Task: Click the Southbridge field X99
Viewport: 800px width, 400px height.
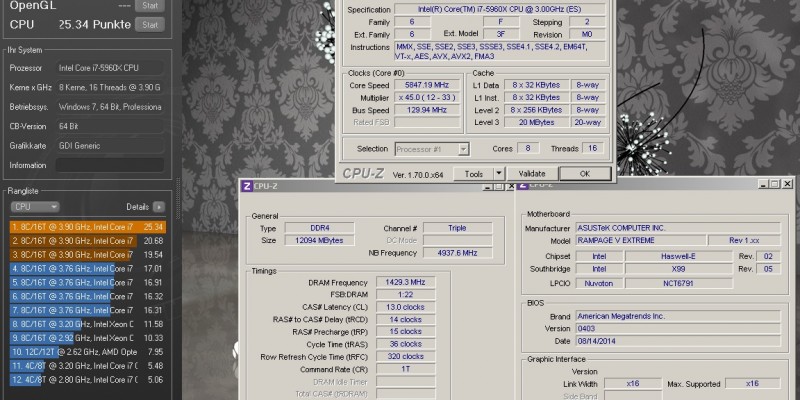Action: click(679, 269)
